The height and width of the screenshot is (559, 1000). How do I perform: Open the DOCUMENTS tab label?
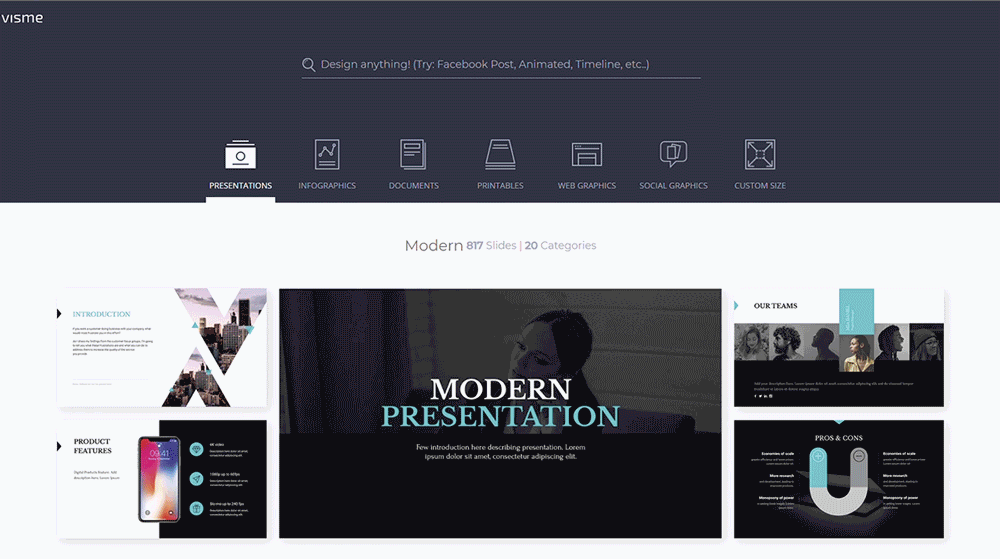413,185
